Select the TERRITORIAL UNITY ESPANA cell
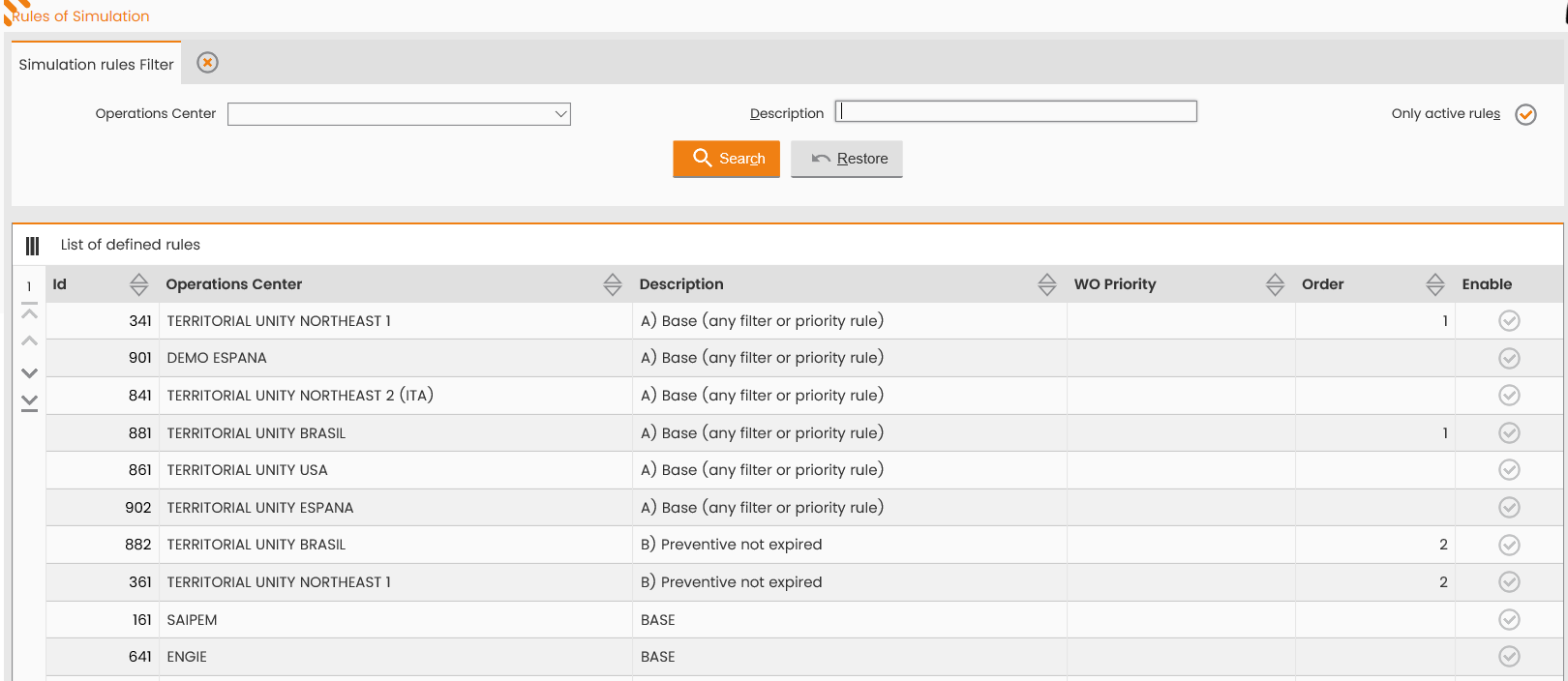Viewport: 1568px width, 681px height. (395, 508)
